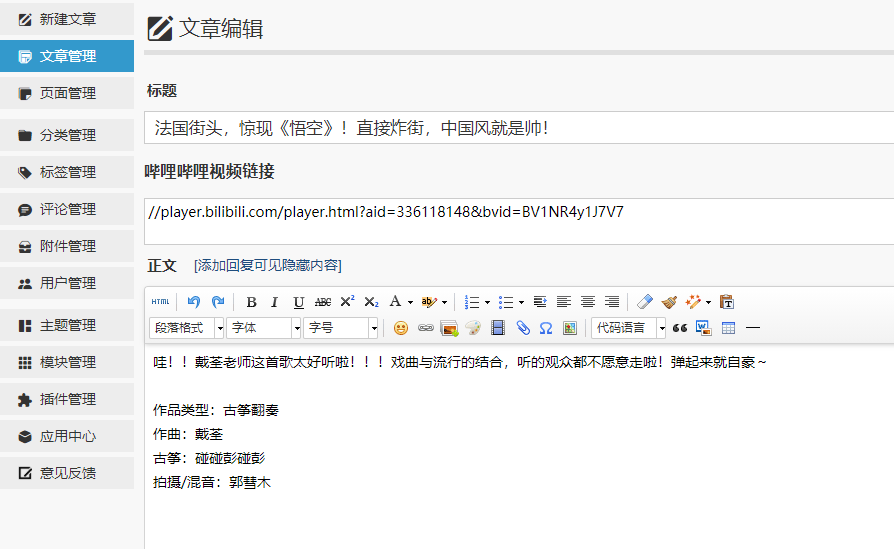Toggle bold formatting

tap(251, 302)
